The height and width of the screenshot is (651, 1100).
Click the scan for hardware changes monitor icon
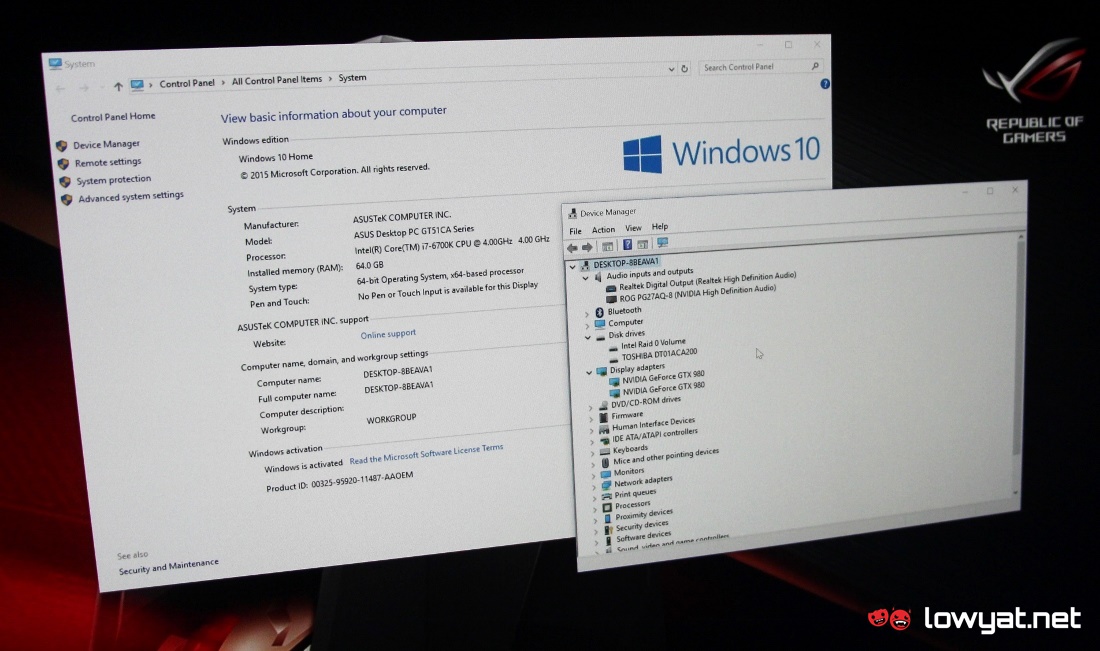662,243
